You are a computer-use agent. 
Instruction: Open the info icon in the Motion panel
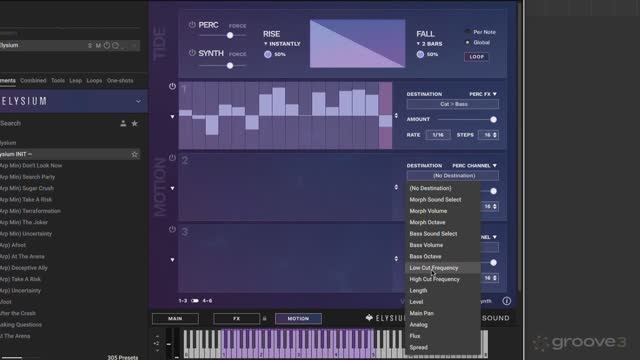pos(507,301)
